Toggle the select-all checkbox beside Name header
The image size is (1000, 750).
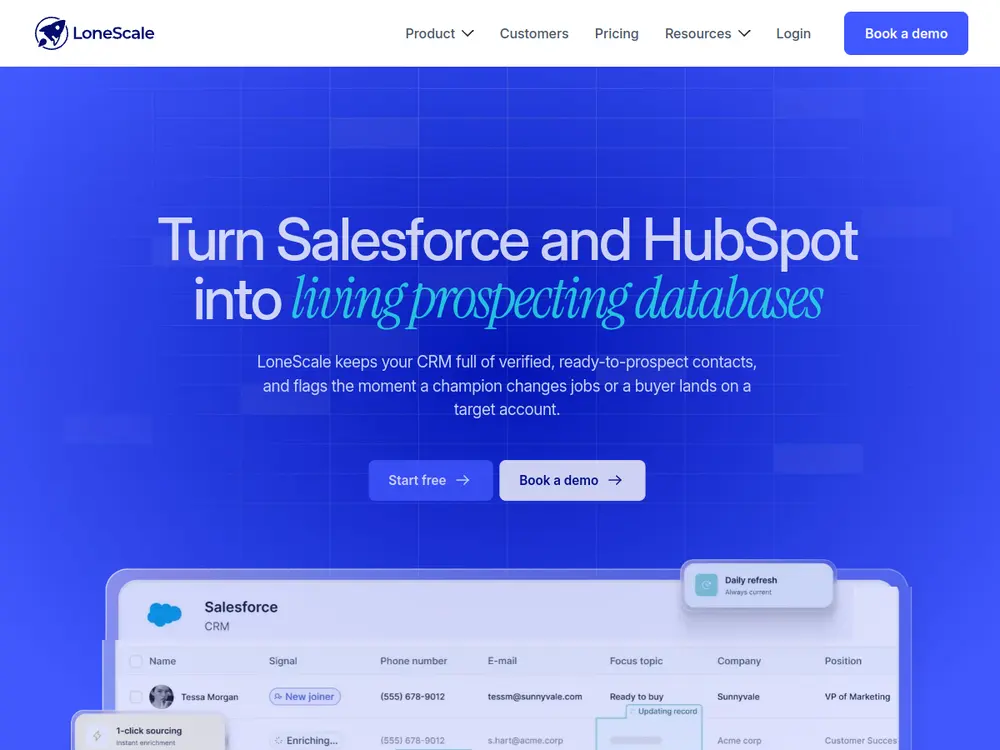click(136, 661)
